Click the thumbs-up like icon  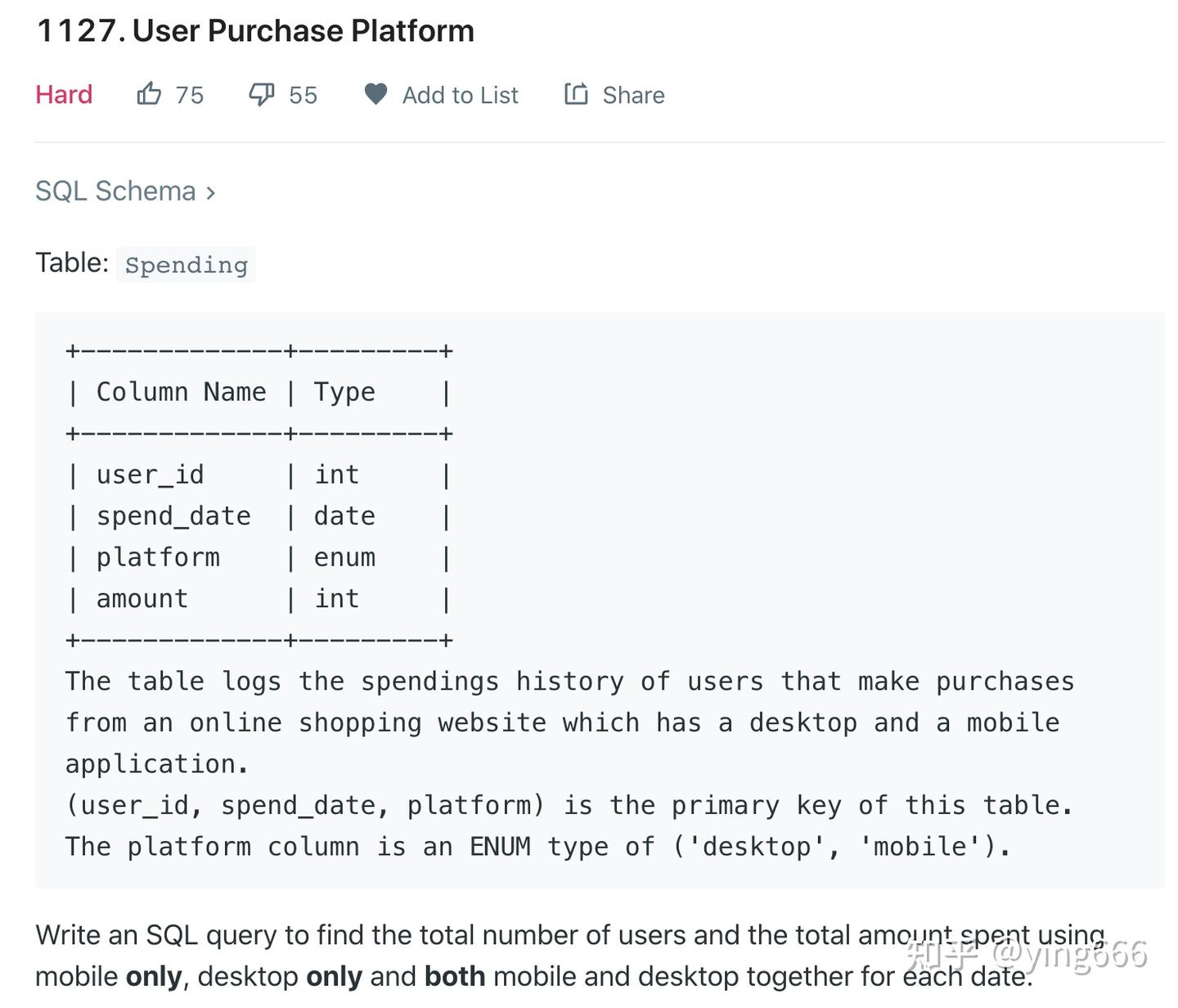coord(149,94)
